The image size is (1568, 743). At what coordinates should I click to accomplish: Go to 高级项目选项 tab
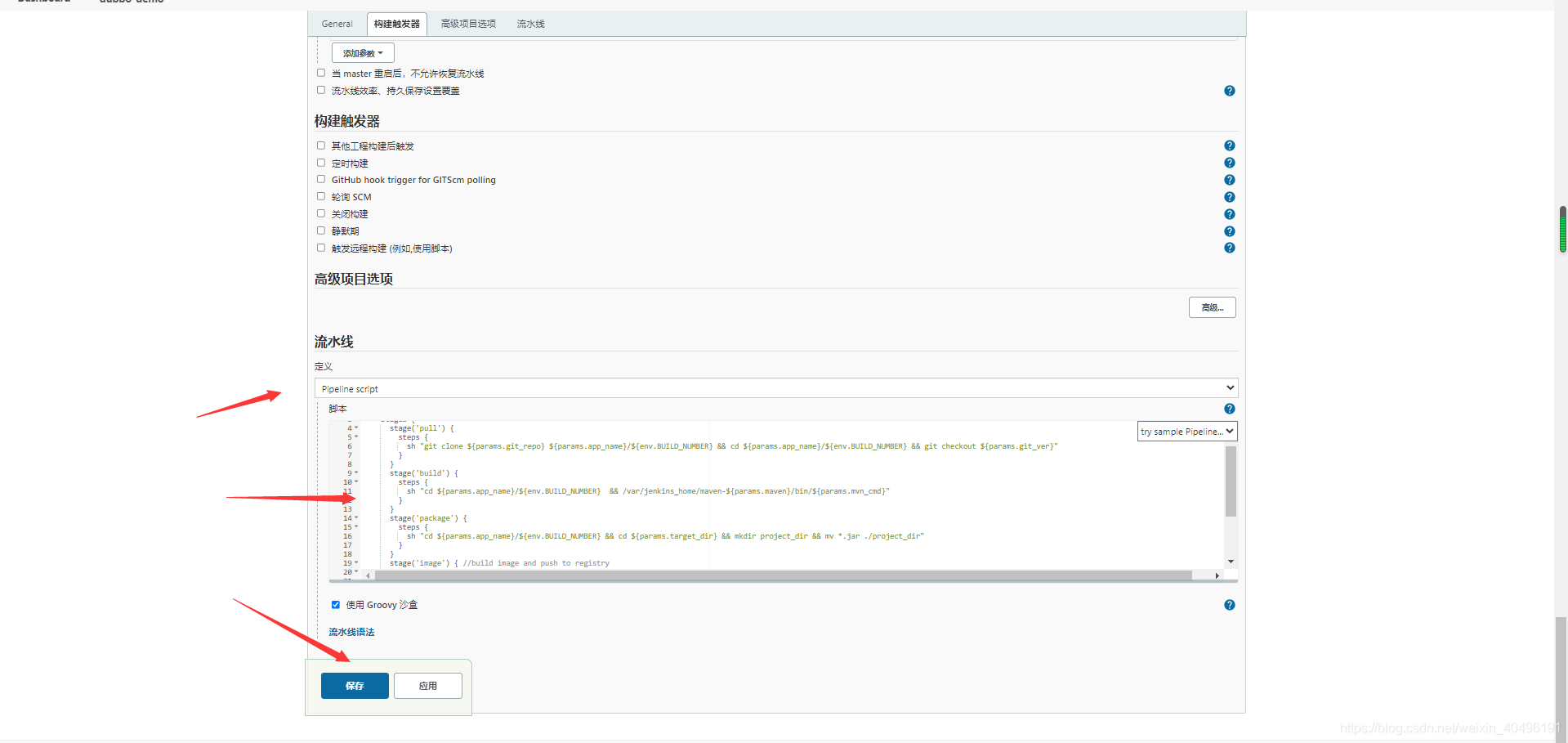(x=468, y=24)
